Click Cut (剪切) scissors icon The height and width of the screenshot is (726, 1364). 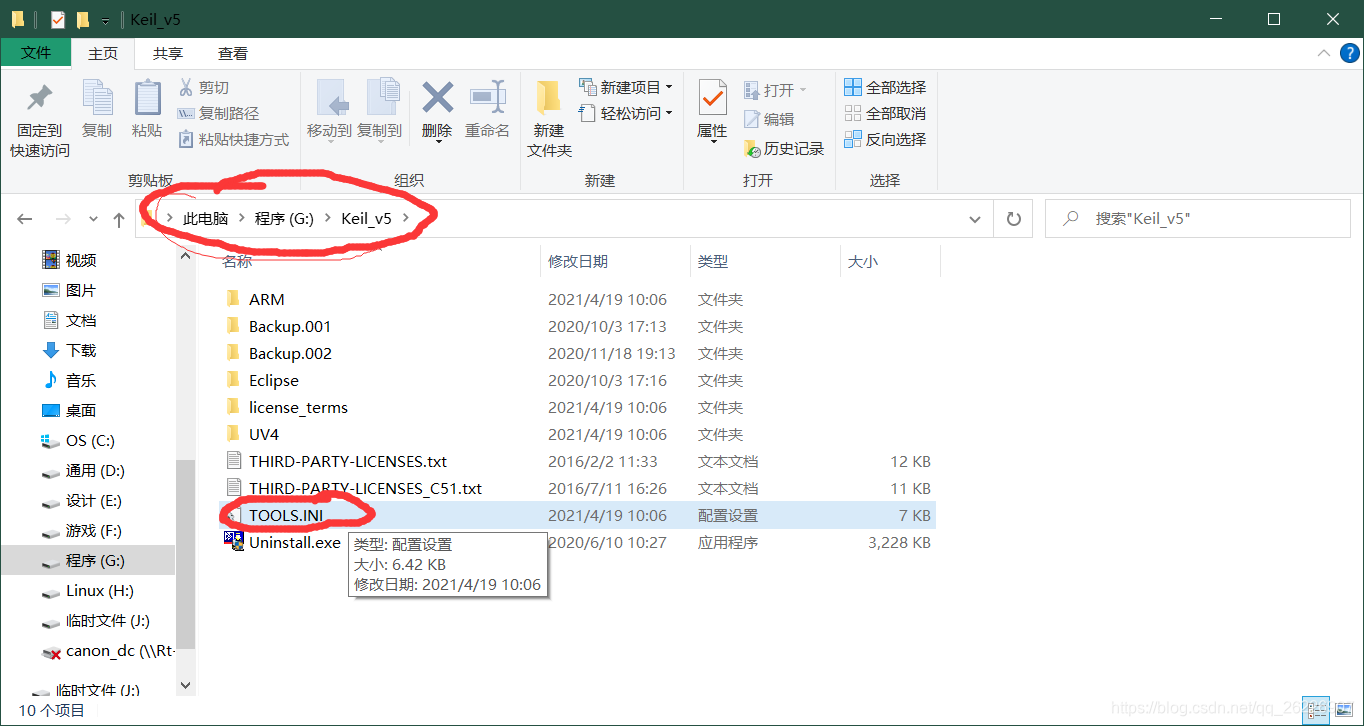(186, 88)
